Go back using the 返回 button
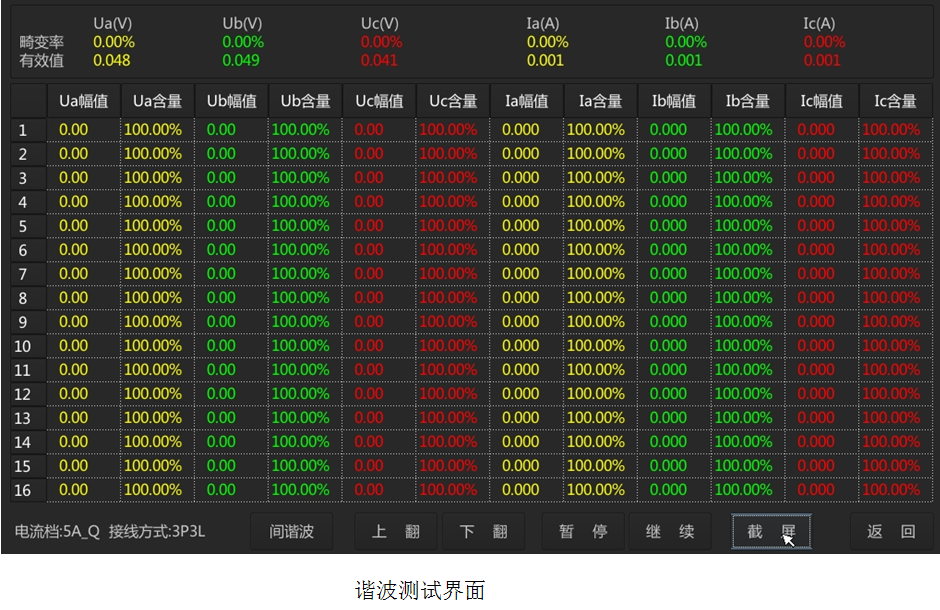The width and height of the screenshot is (940, 610). (891, 532)
